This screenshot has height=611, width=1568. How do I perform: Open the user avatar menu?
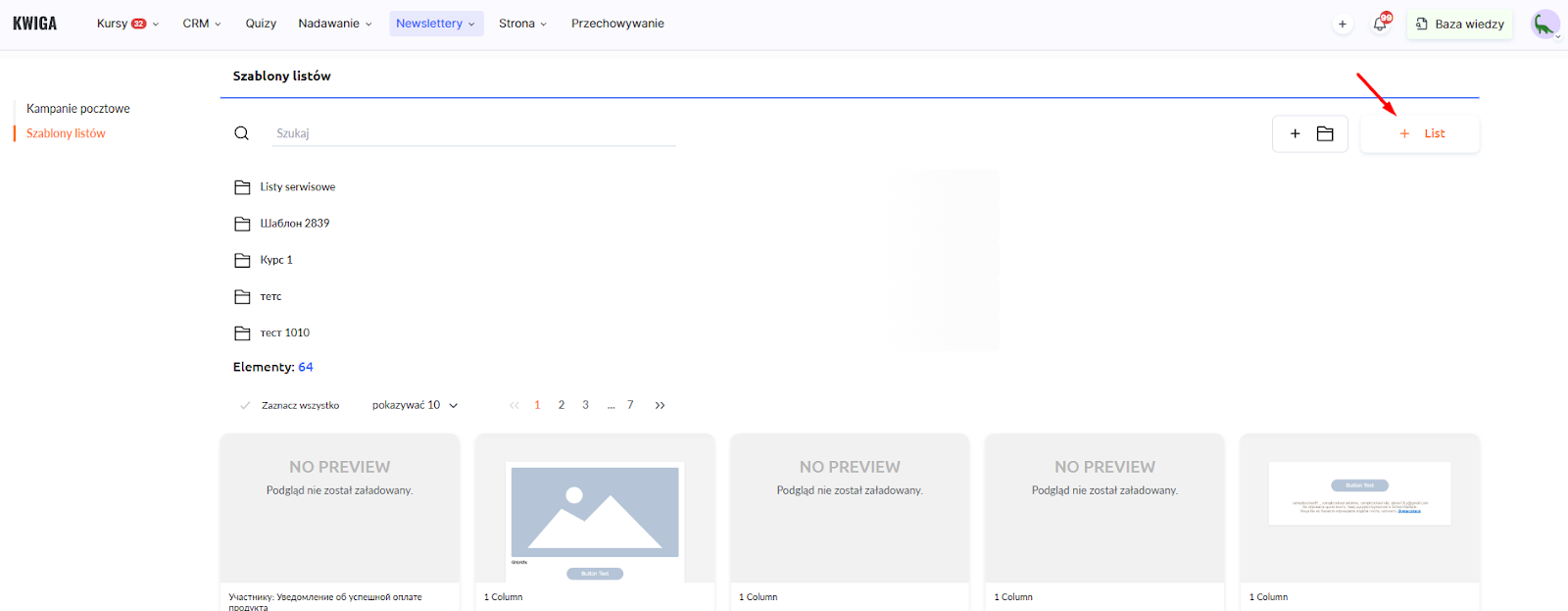tap(1545, 24)
